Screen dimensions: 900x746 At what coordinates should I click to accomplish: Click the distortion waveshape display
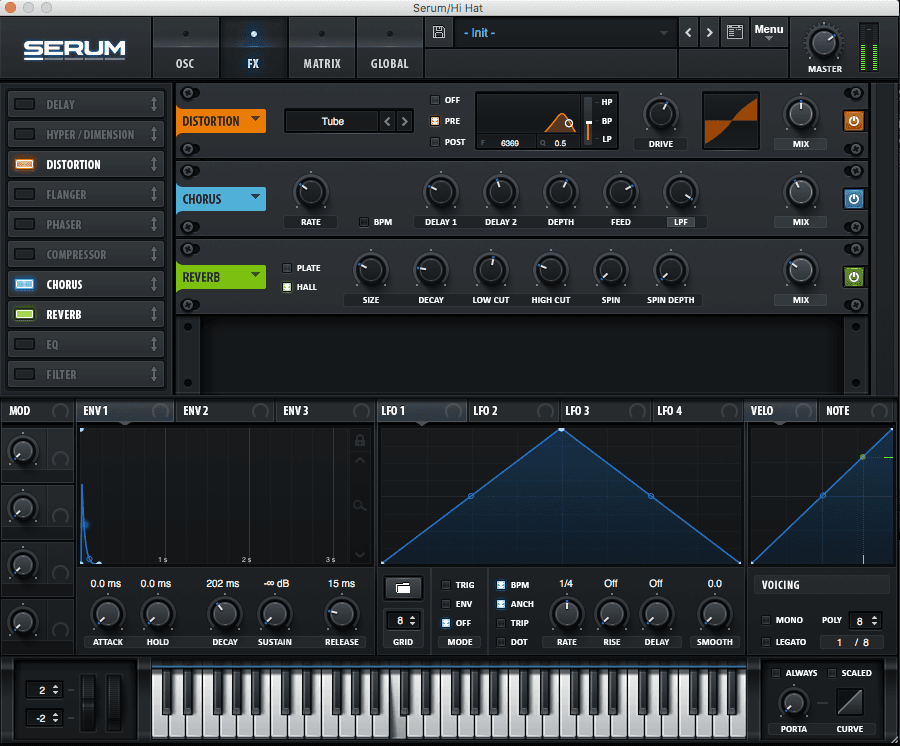tap(731, 121)
